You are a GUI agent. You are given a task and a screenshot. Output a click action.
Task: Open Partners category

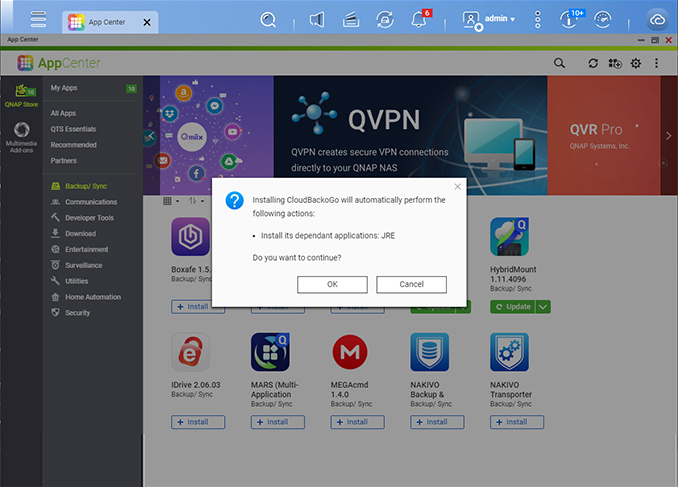[x=64, y=160]
